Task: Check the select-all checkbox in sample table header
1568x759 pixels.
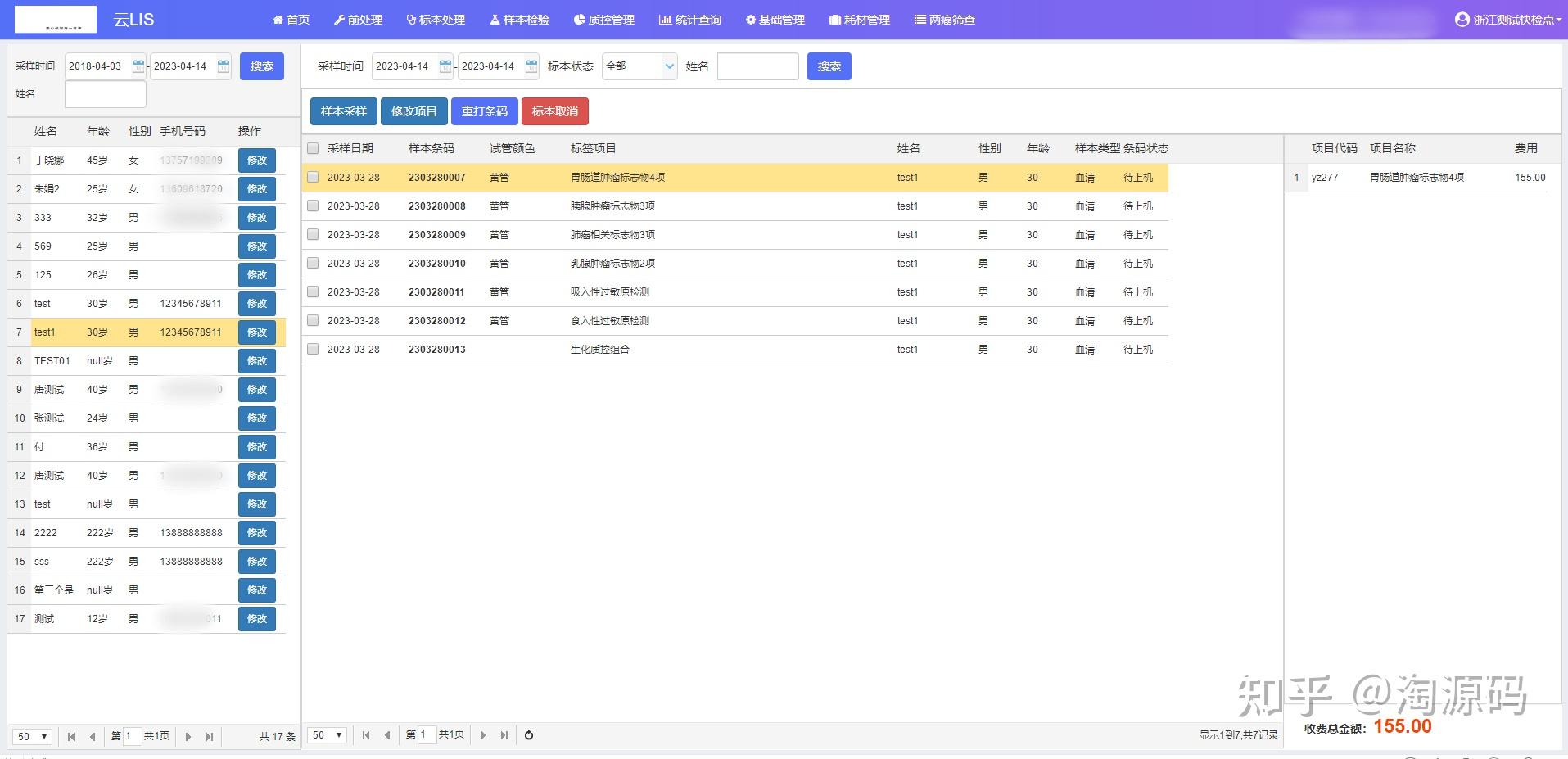Action: coord(313,148)
